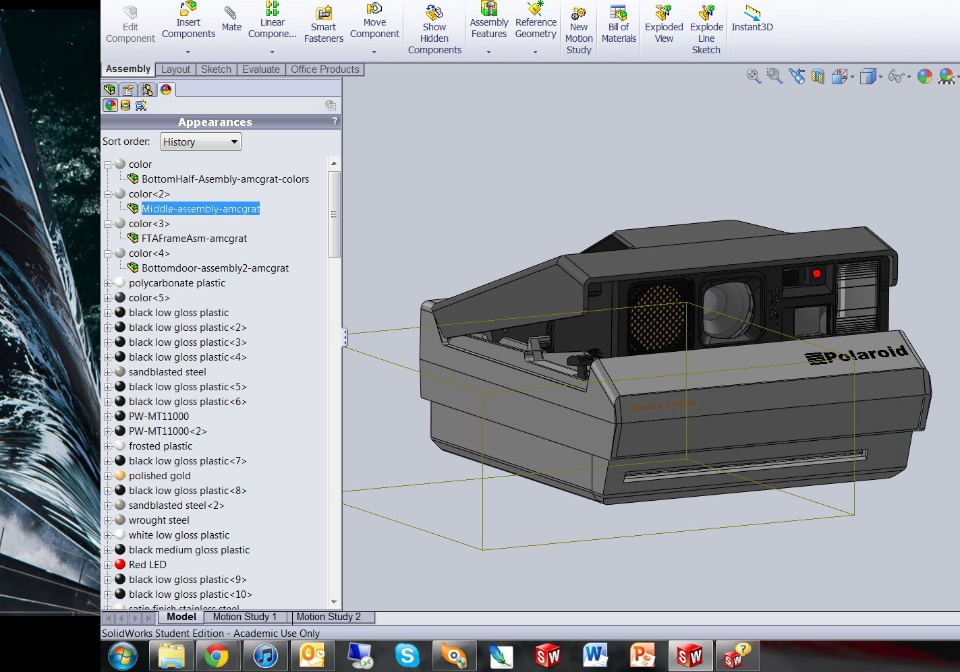Open Skype from the taskbar
This screenshot has height=672, width=960.
tap(407, 655)
